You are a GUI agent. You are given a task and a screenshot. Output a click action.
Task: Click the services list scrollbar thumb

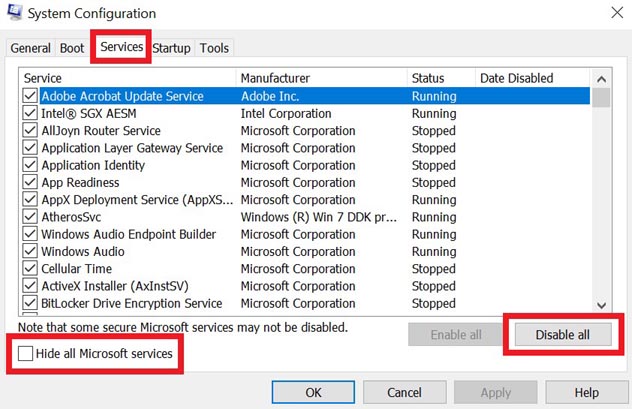click(601, 98)
